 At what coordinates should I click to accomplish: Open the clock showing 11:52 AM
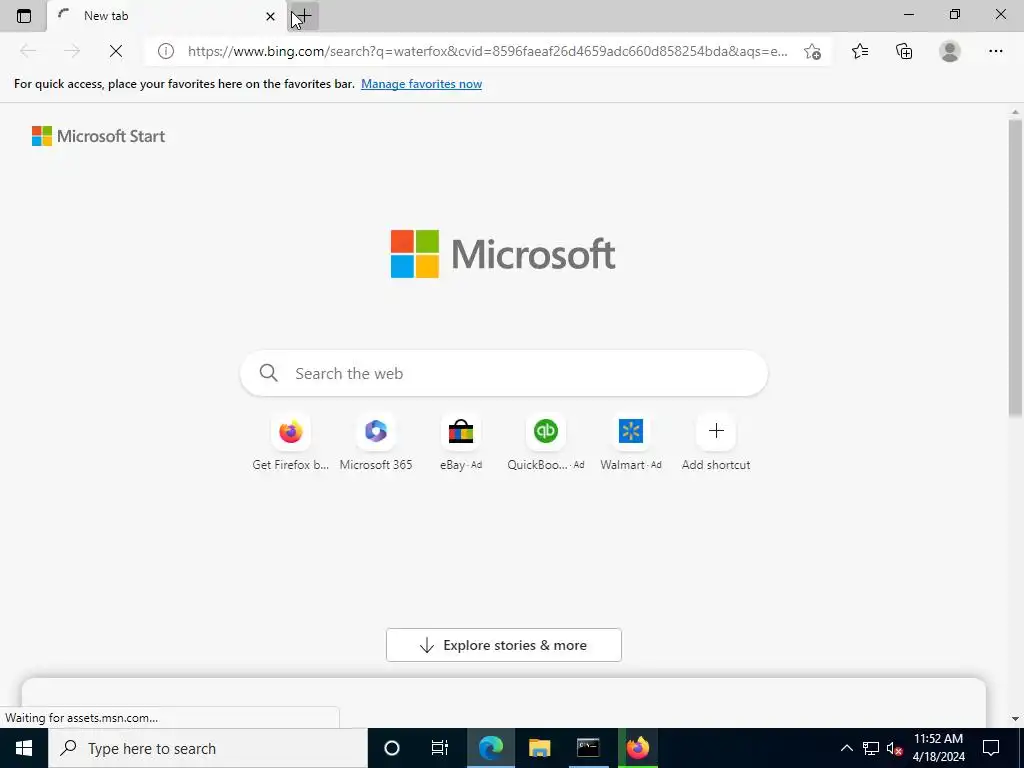(x=938, y=748)
